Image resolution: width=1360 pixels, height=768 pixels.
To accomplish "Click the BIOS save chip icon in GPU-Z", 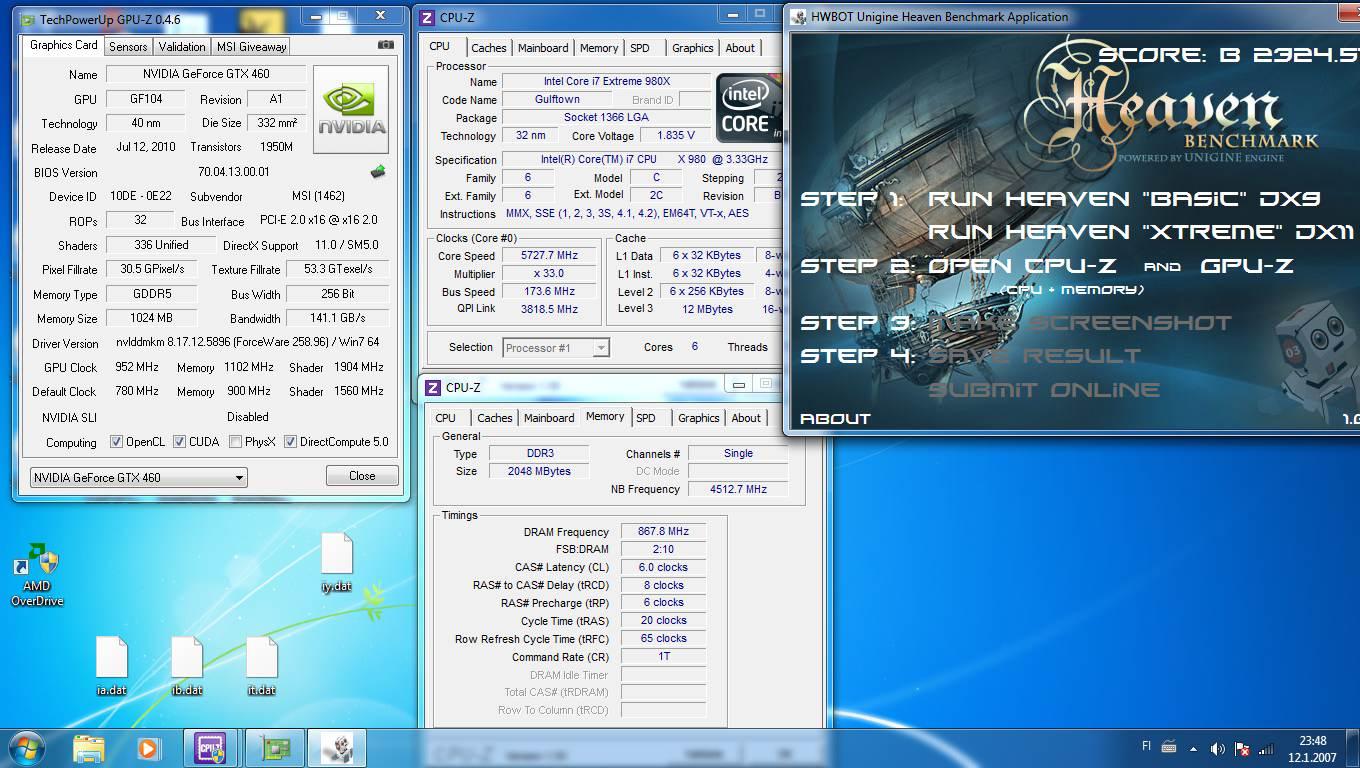I will [378, 172].
